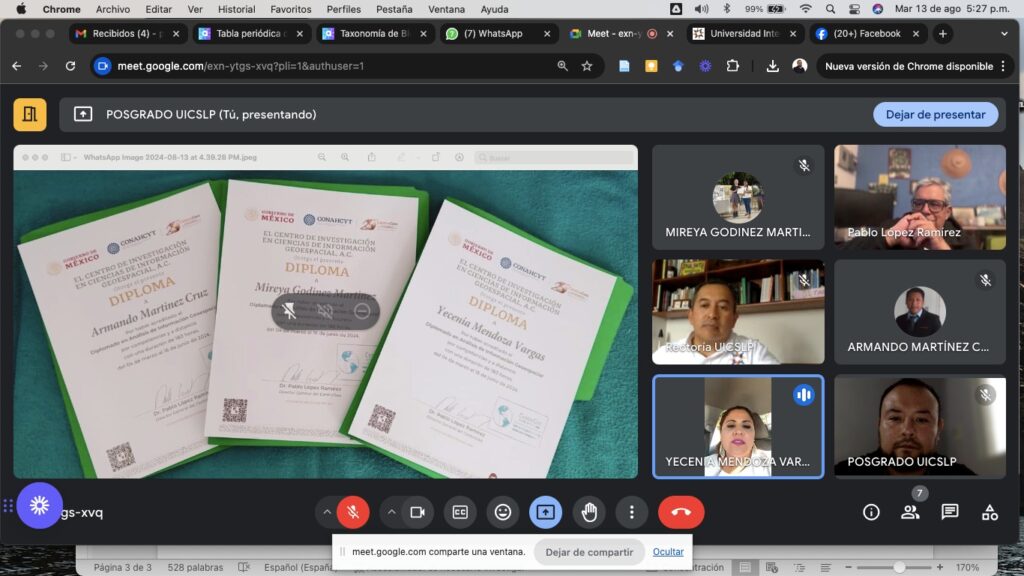This screenshot has width=1024, height=576.
Task: Select Pablo Lopez Ramirez video tile
Action: pos(920,197)
